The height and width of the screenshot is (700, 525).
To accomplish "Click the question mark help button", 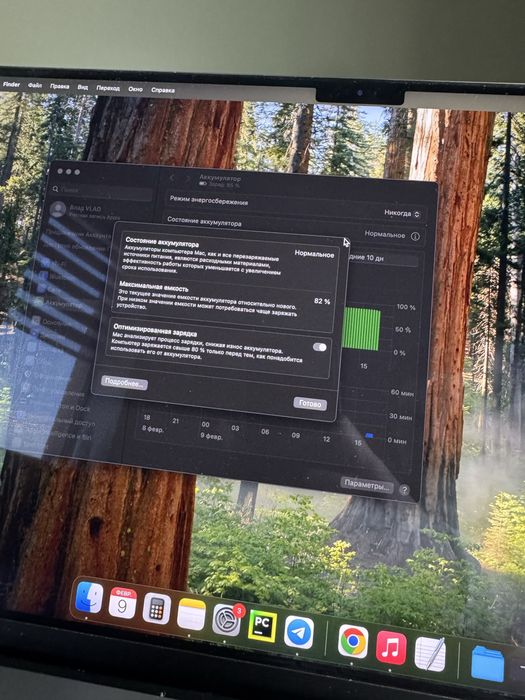I will coord(404,490).
